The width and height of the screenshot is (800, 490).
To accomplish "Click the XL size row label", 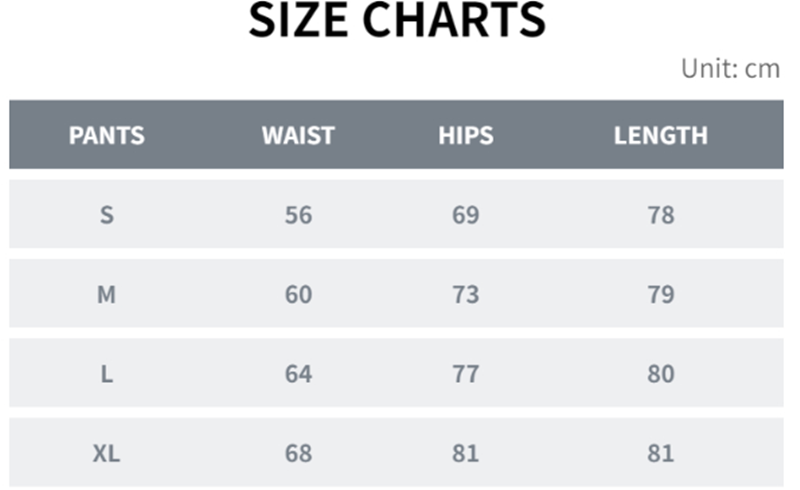I will 106,453.
